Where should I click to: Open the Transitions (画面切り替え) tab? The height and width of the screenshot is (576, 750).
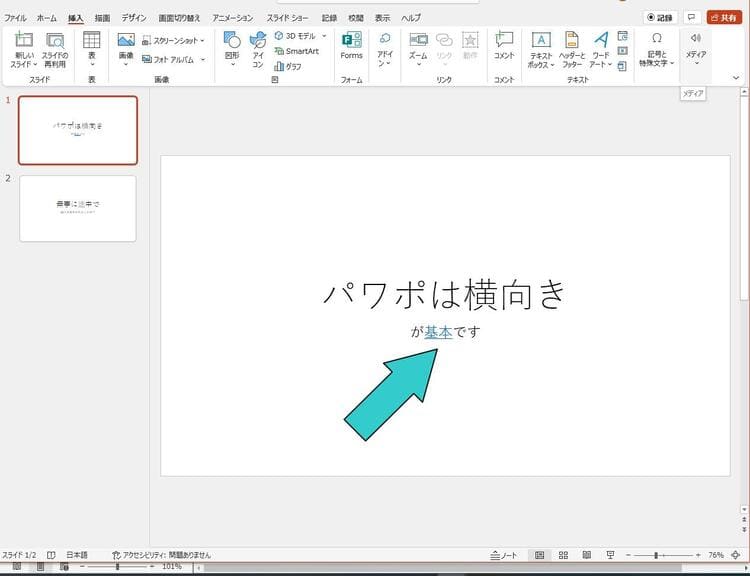179,18
